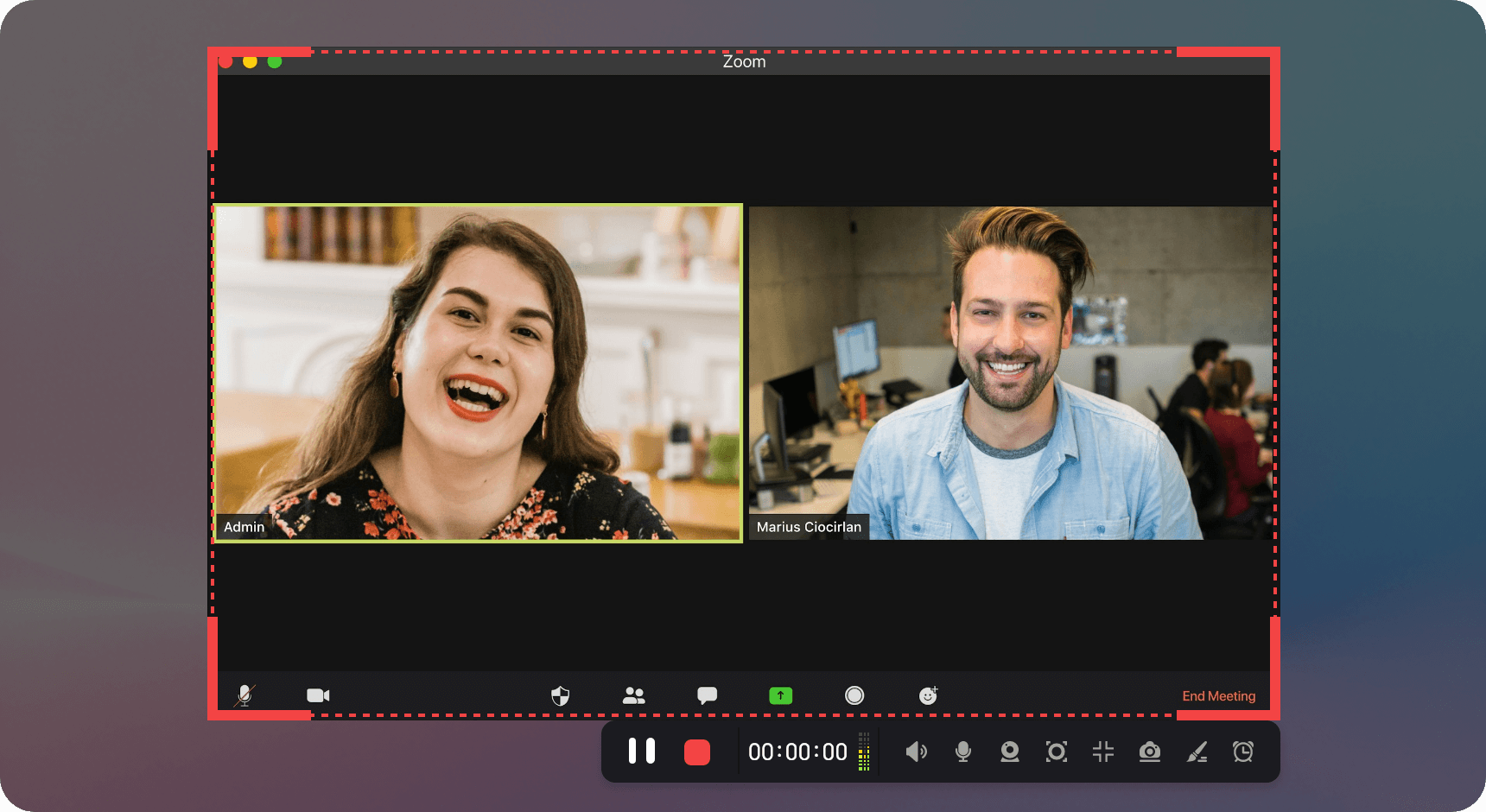Select Marius Ciocirlan's video tile
This screenshot has width=1486, height=812.
click(x=1010, y=372)
